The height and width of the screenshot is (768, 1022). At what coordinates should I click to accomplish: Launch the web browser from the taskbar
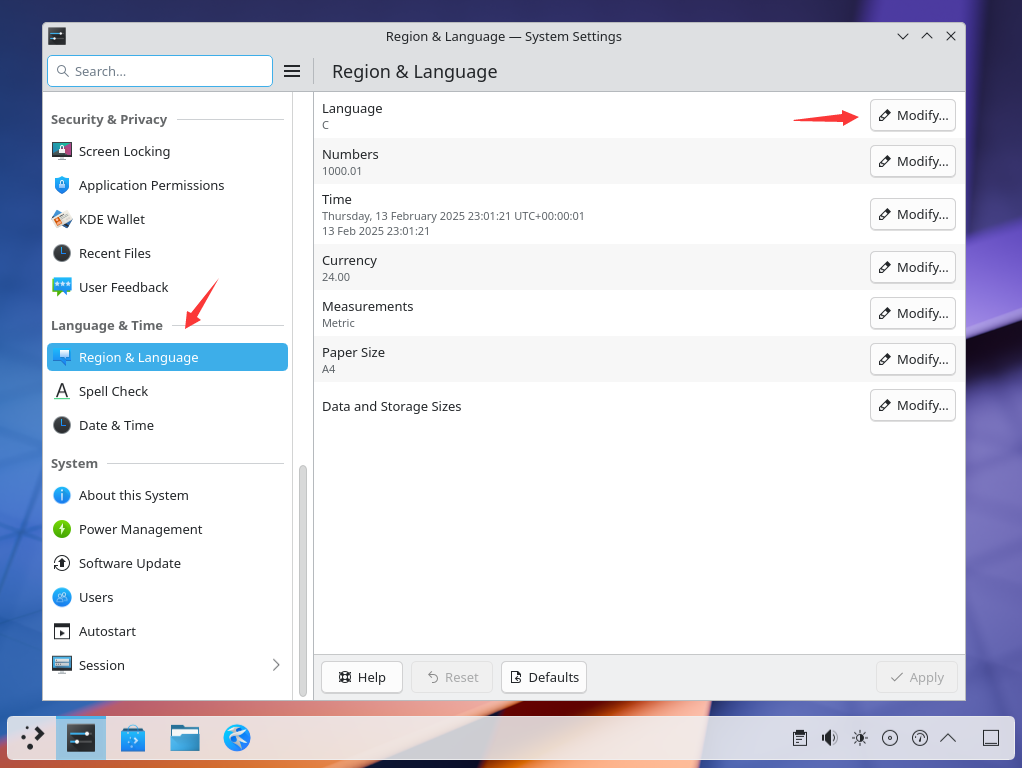pyautogui.click(x=237, y=738)
